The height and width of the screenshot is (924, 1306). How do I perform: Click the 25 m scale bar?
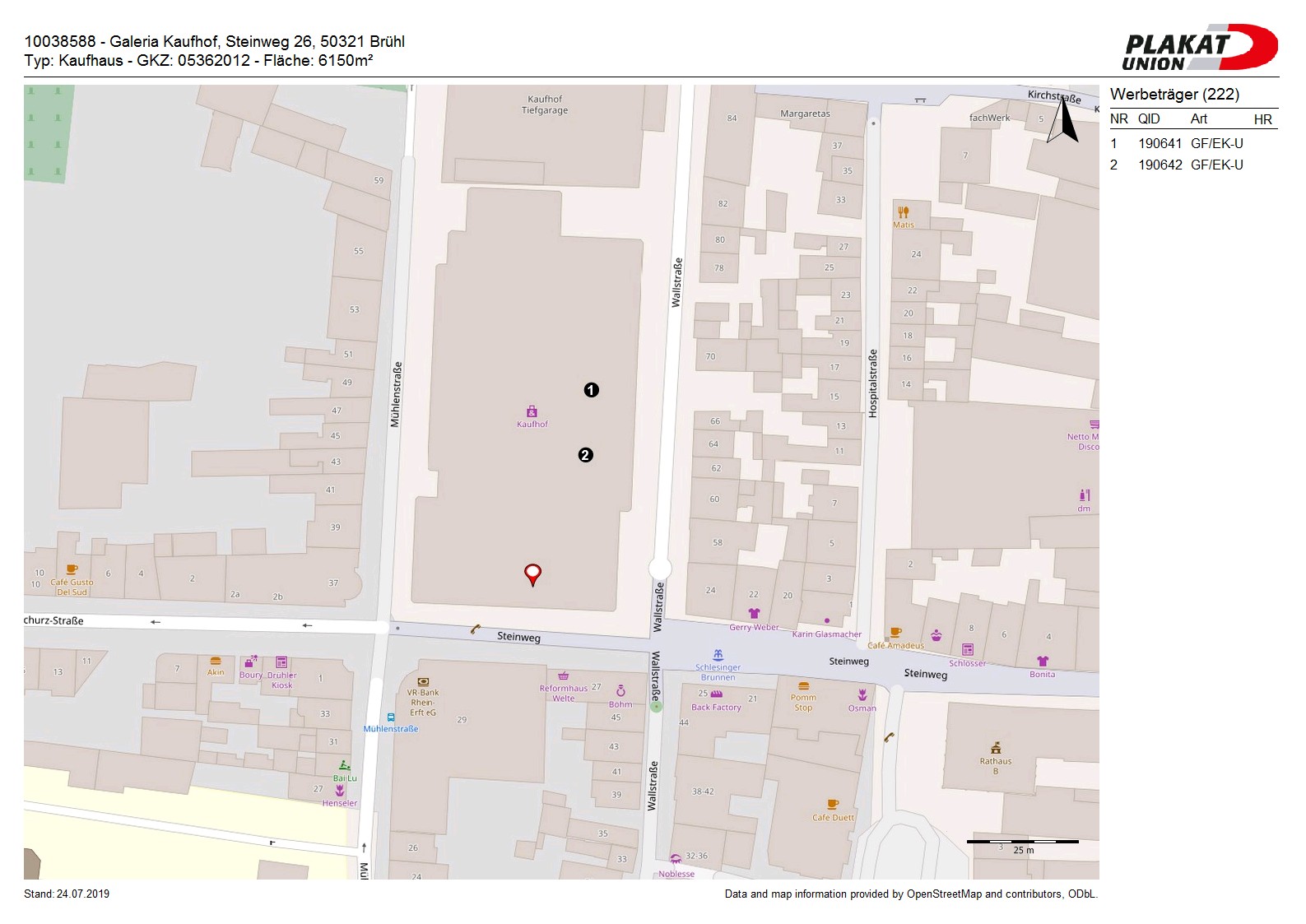pos(1022,843)
